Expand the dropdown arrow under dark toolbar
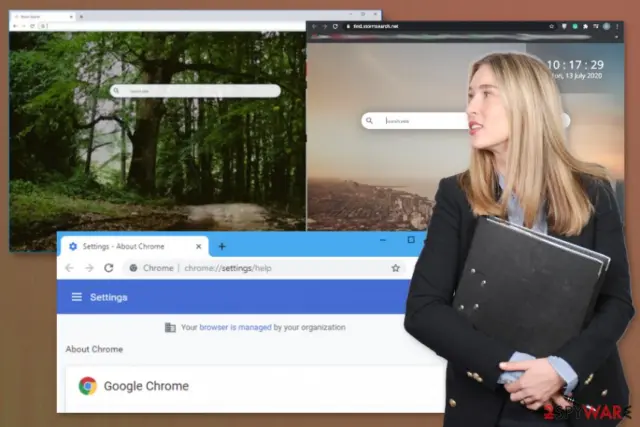The image size is (640, 427). point(616,37)
